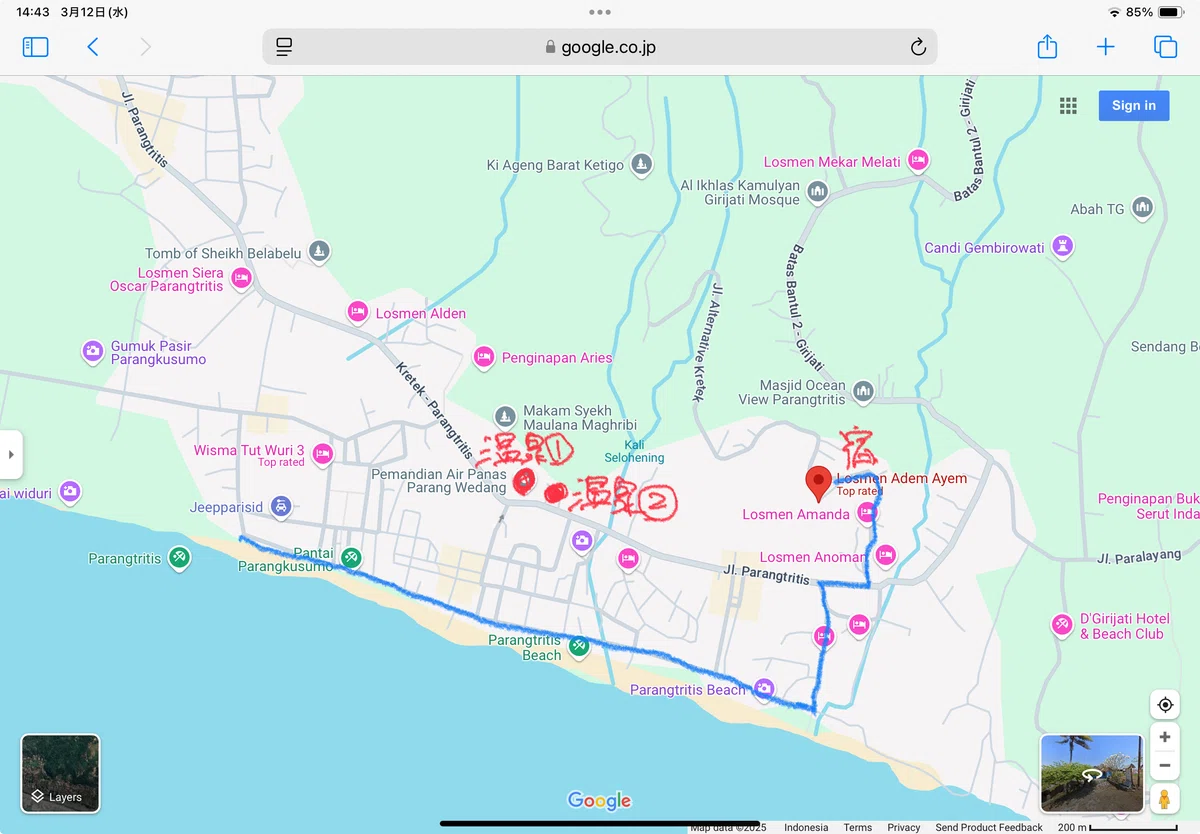Image resolution: width=1200 pixels, height=834 pixels.
Task: Click the Kali Selohening label
Action: [x=634, y=451]
